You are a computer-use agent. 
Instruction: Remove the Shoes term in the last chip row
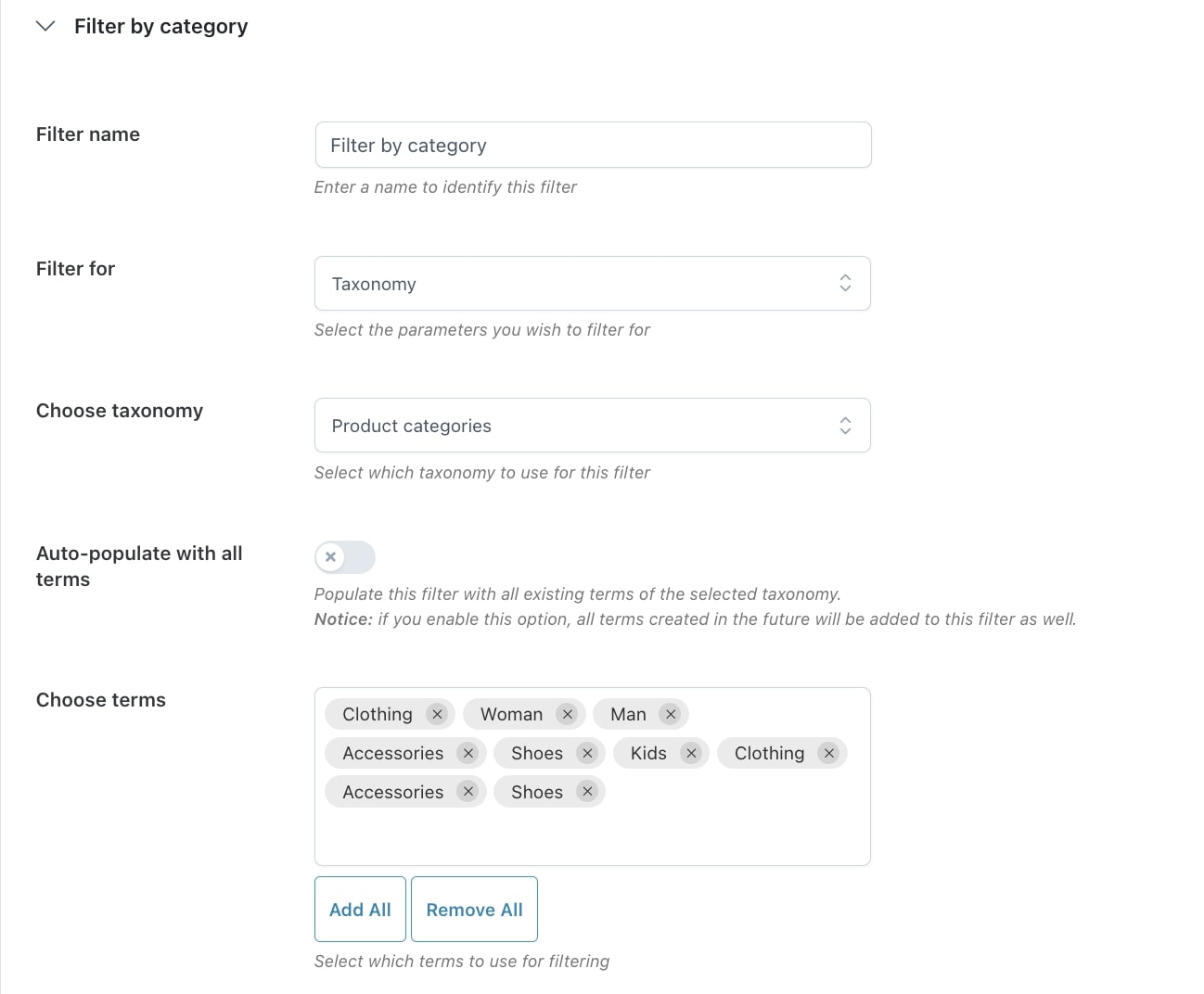coord(587,792)
